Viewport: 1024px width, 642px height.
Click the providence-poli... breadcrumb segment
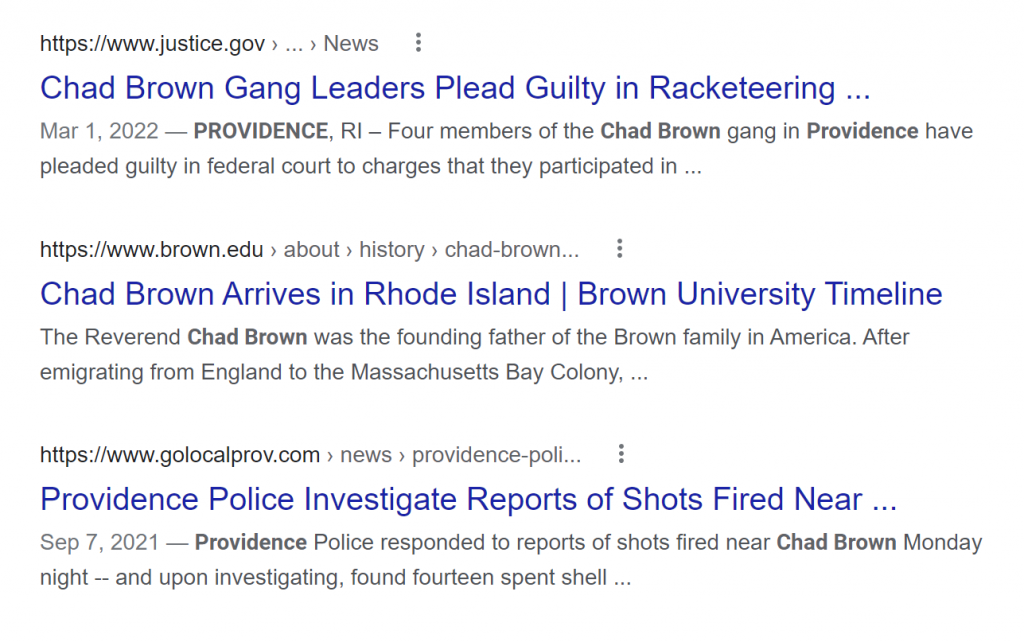click(496, 455)
